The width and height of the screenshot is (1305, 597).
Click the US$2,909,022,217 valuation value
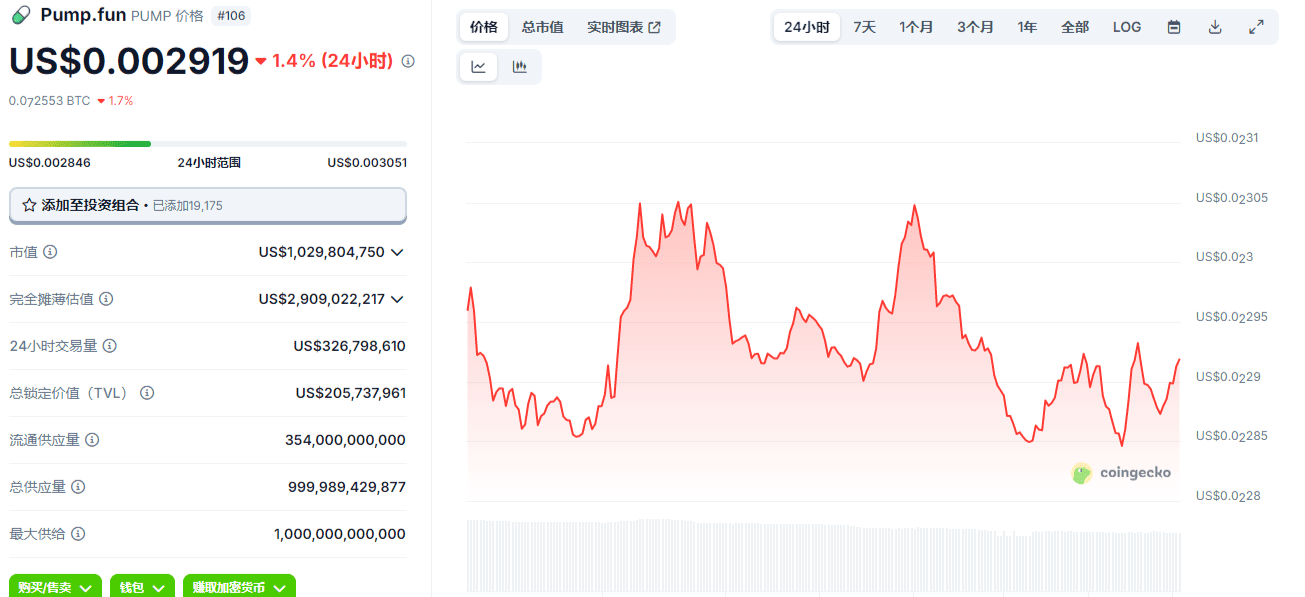tap(321, 299)
